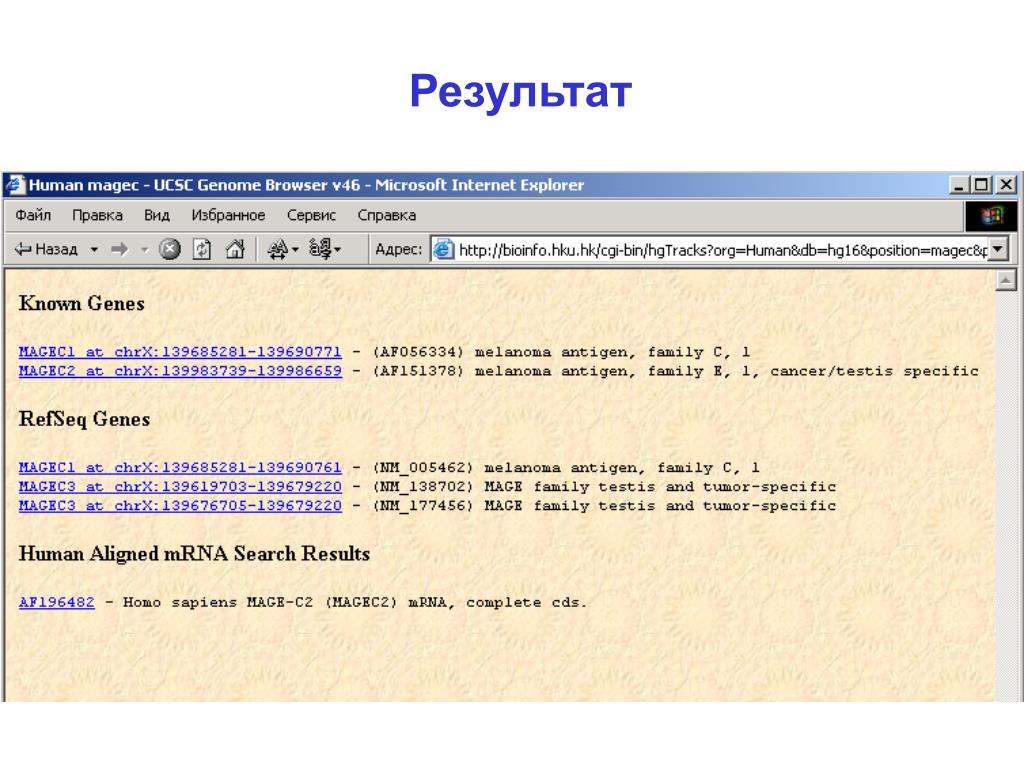Click inside the address URL field

(722, 249)
